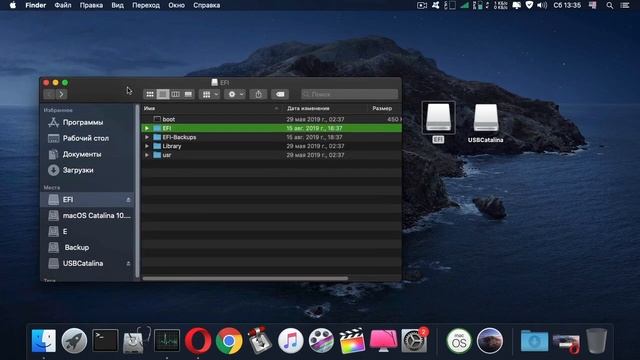Open the gear action menu
This screenshot has width=640, height=360.
click(235, 94)
